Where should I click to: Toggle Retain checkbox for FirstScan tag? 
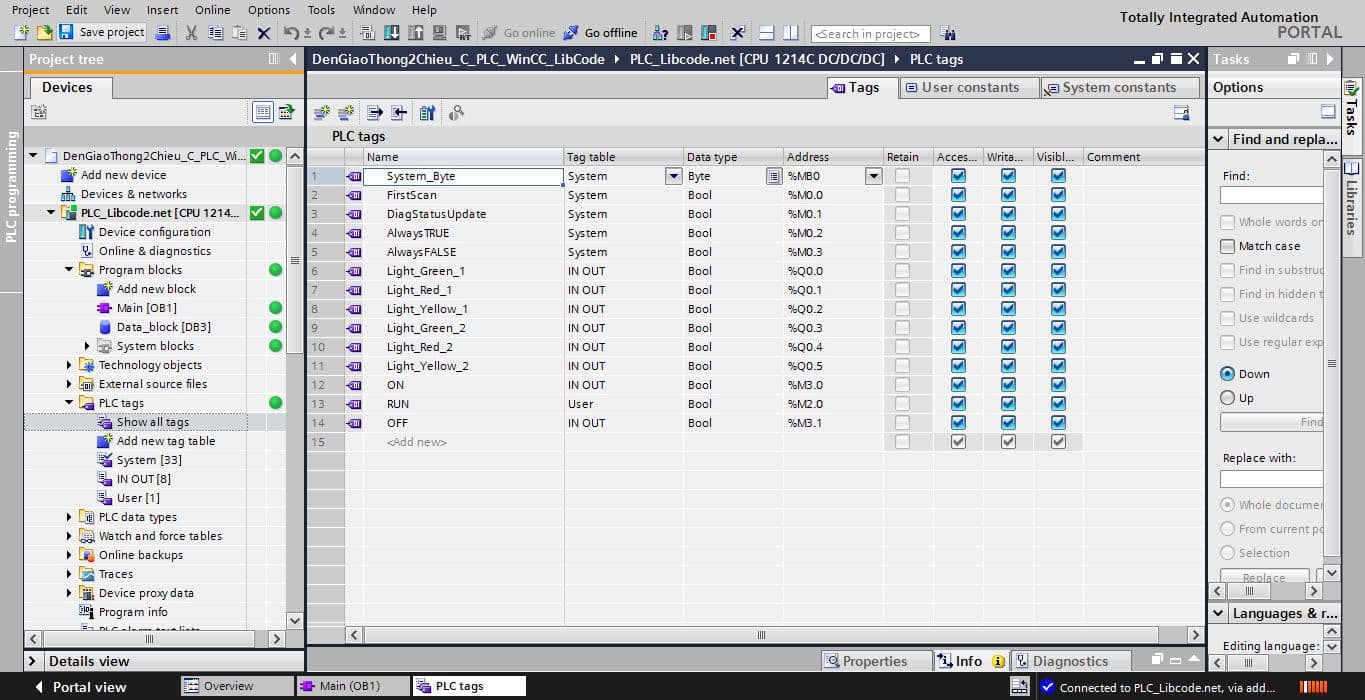tap(902, 195)
